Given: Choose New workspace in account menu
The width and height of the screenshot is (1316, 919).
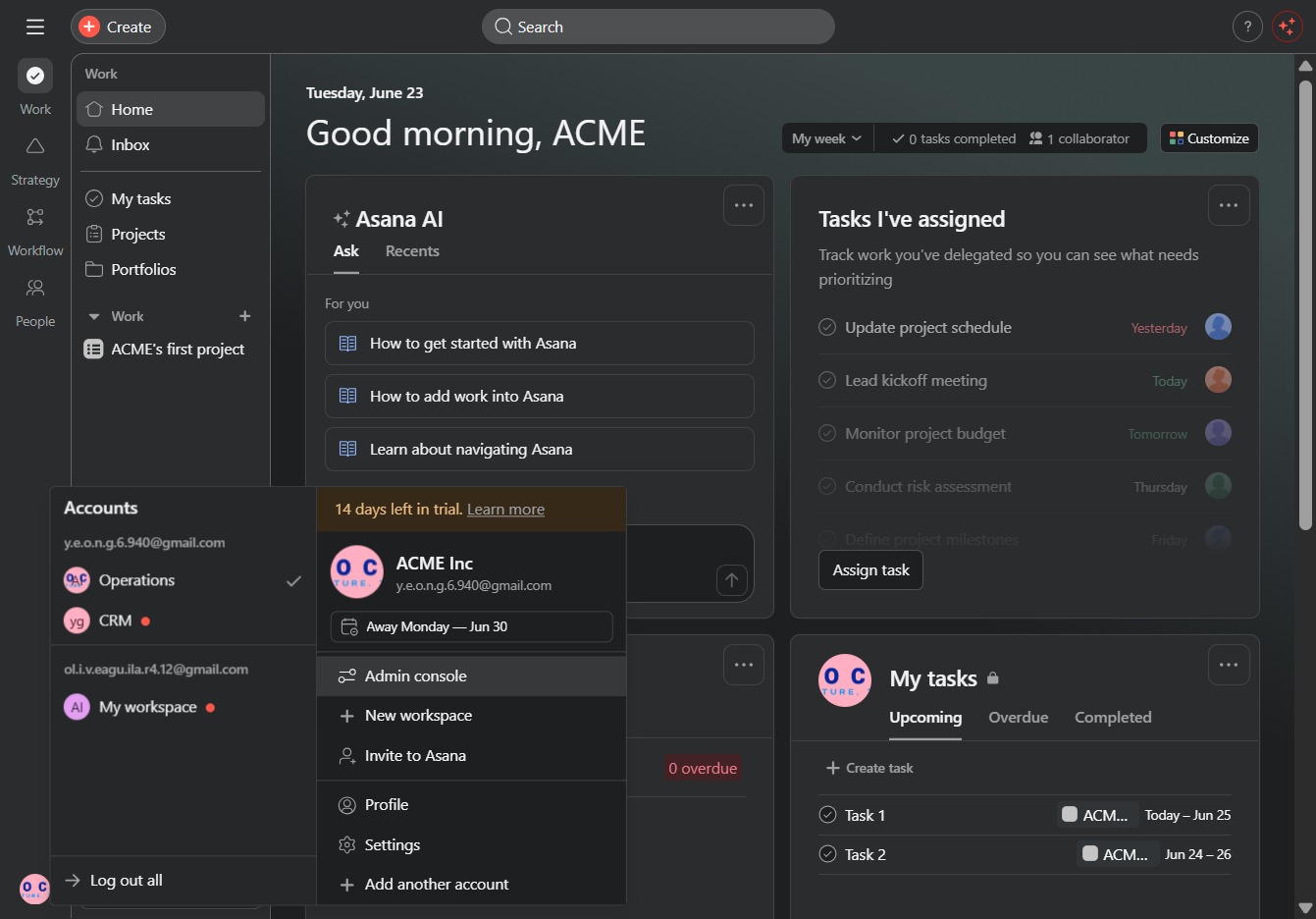Looking at the screenshot, I should click(x=471, y=716).
